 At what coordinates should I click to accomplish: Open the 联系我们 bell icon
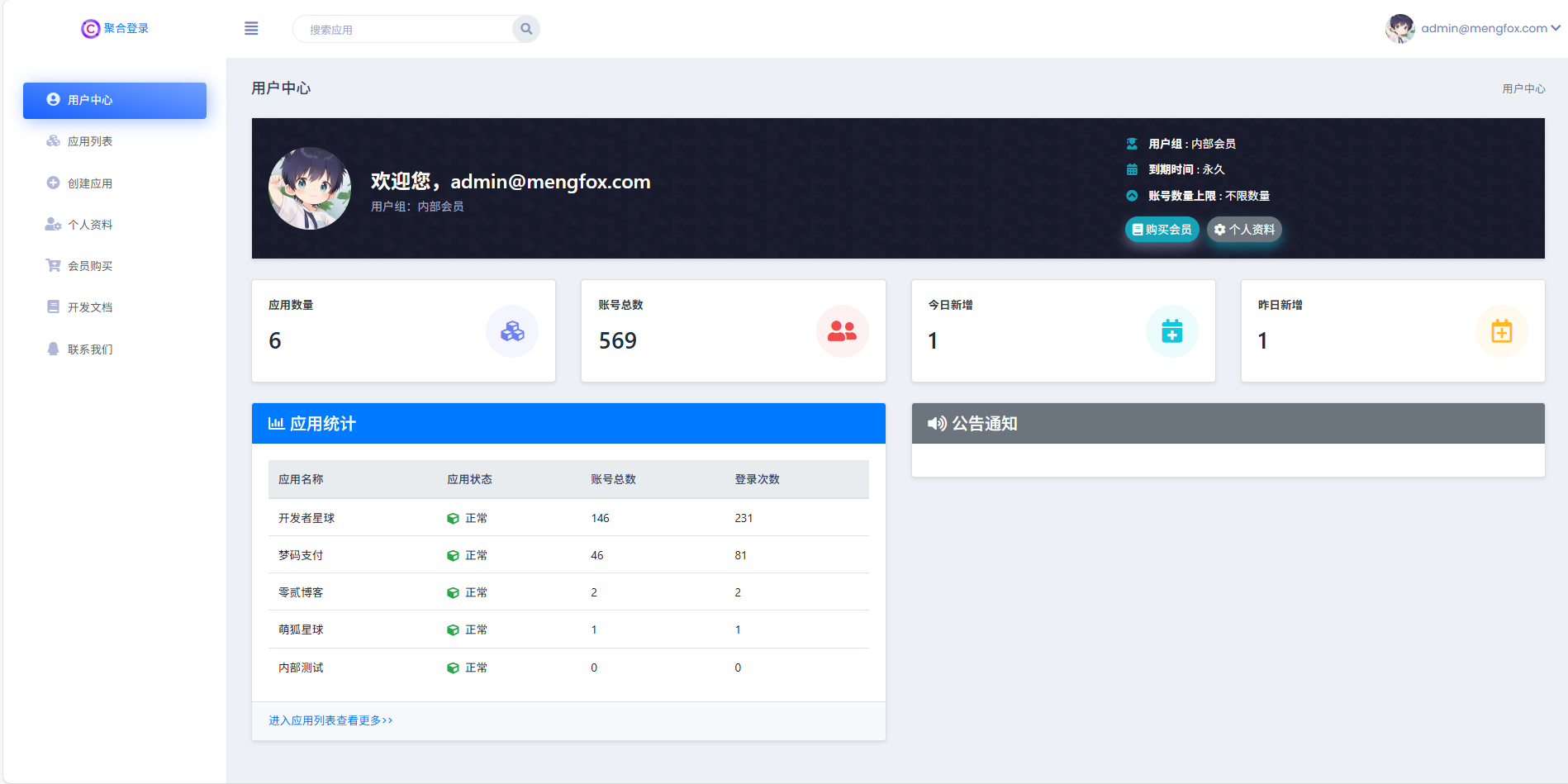click(53, 348)
